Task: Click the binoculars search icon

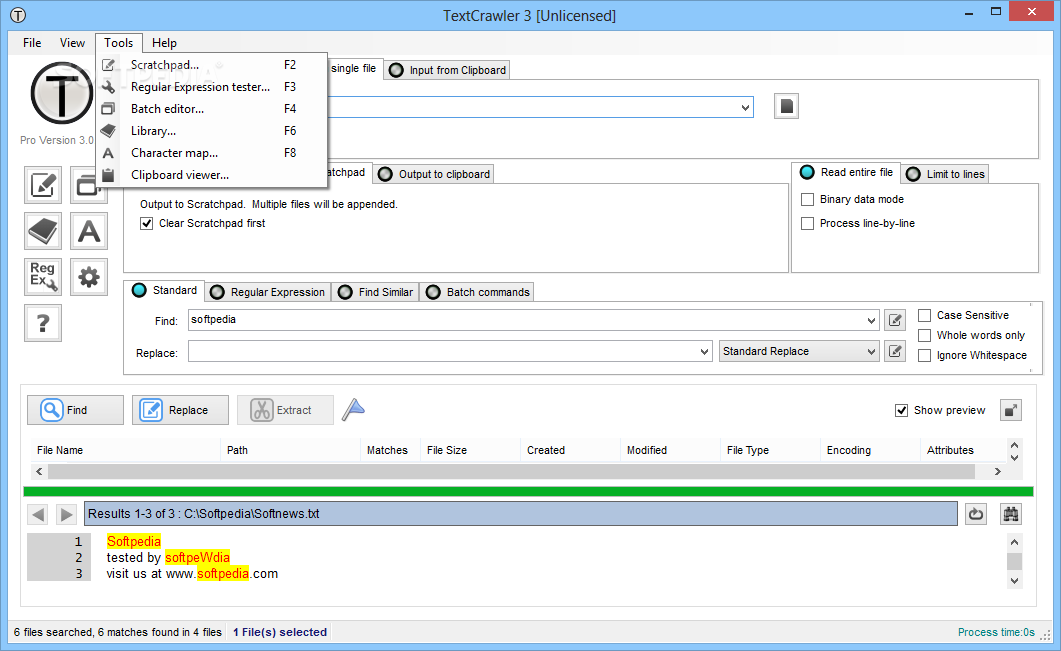Action: [1011, 514]
